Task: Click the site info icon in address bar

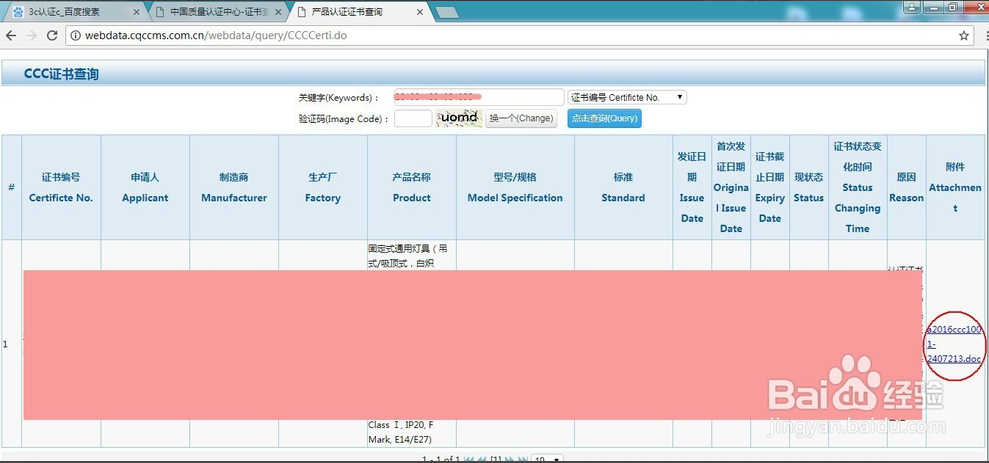Action: pos(75,36)
